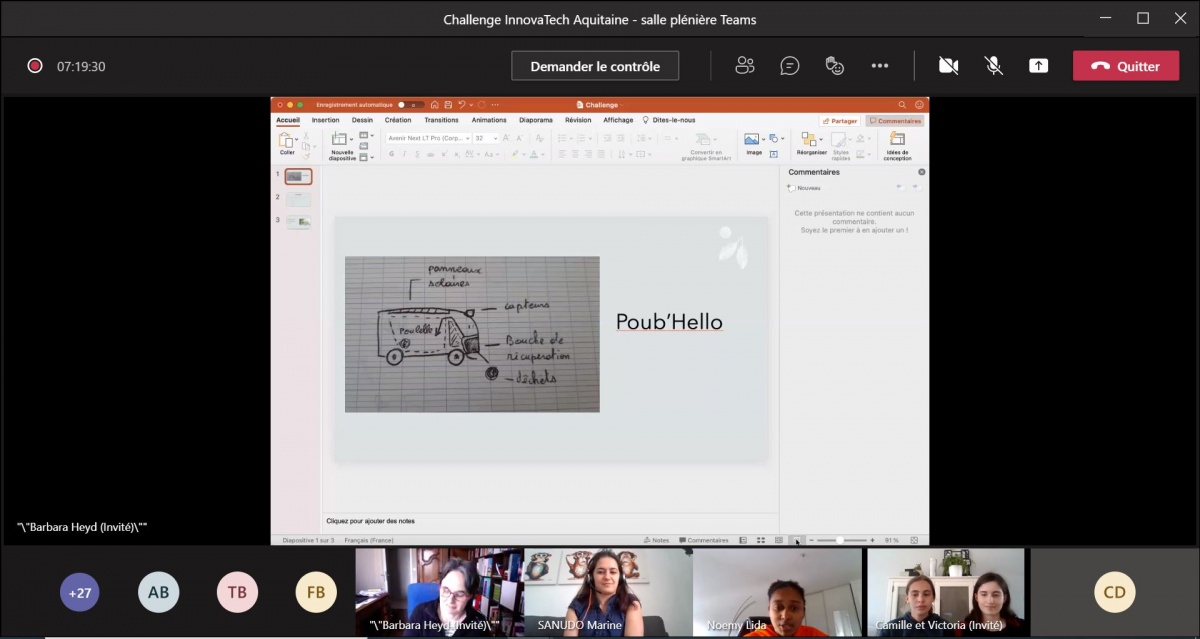Open the raise hand reactions menu

[x=835, y=66]
